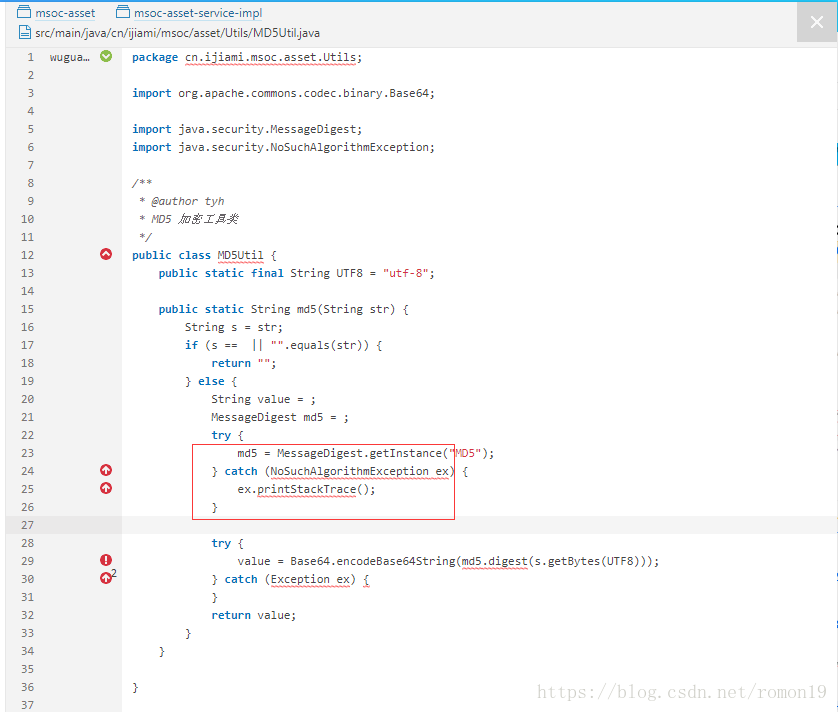Close the source viewer with the X
Screen dimensions: 838x712
(817, 22)
